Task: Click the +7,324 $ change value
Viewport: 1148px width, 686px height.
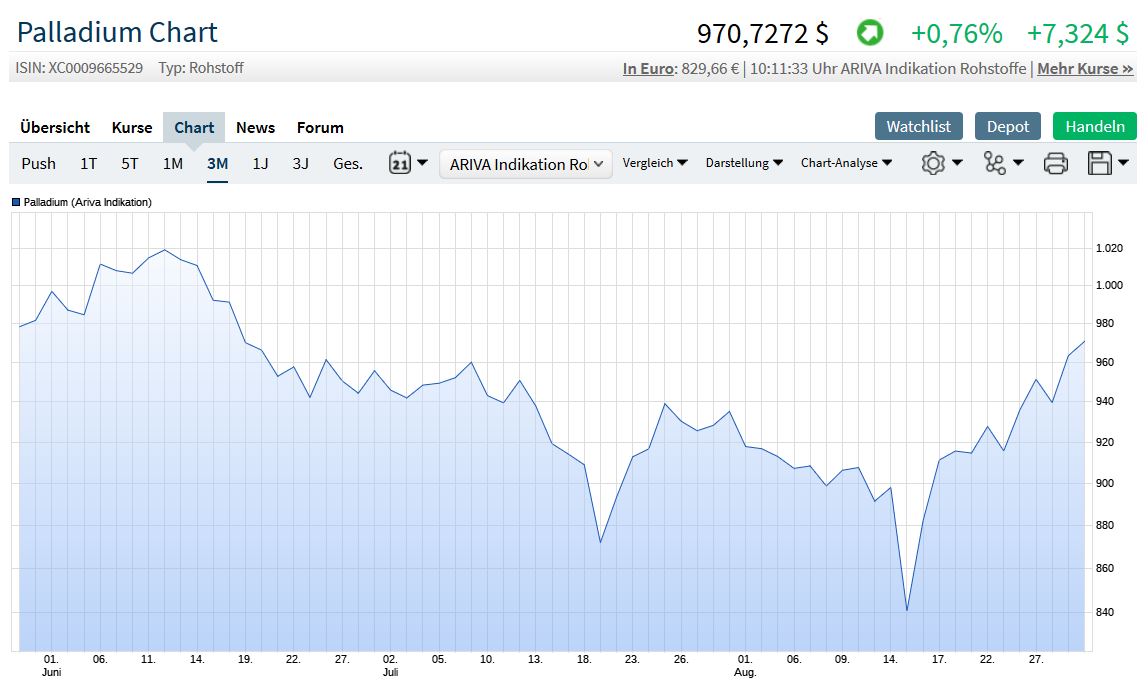Action: tap(1078, 33)
